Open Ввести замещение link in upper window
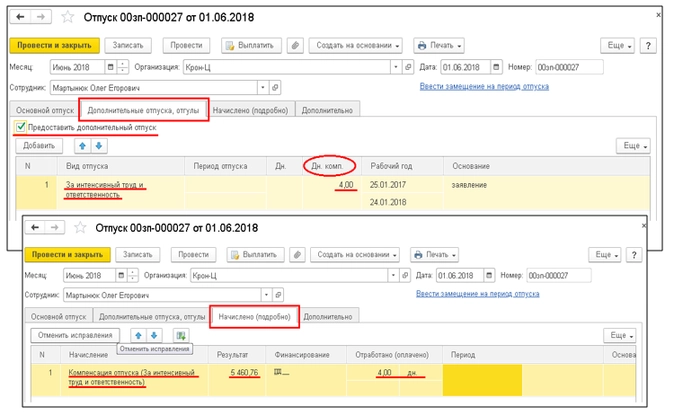 click(x=484, y=86)
